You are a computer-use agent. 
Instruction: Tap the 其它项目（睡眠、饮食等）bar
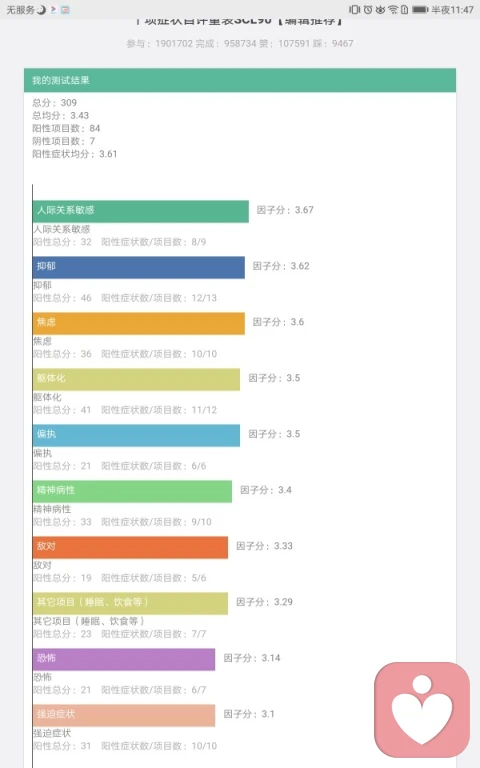(130, 603)
